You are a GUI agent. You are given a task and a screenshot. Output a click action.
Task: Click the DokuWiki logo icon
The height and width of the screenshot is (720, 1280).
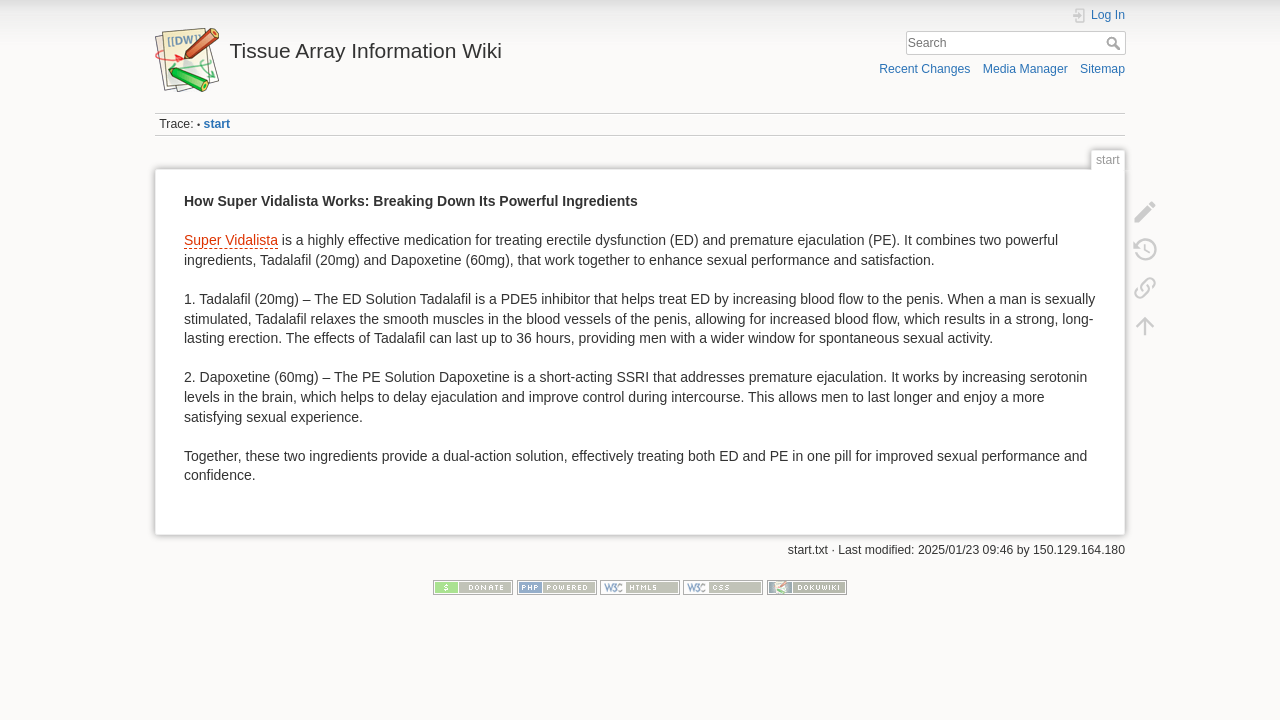click(187, 60)
